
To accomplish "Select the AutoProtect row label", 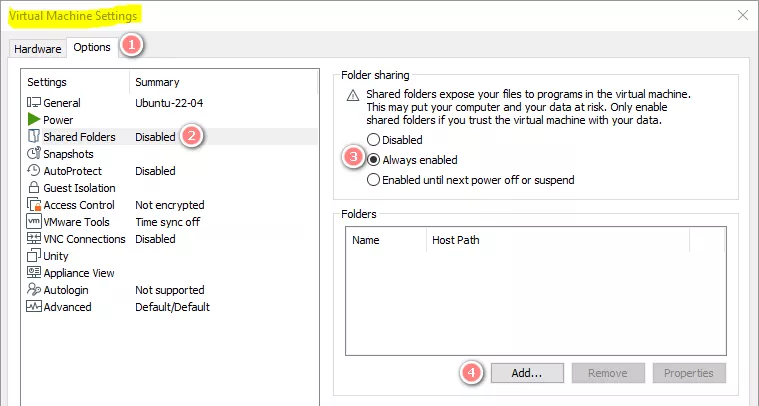I will (x=73, y=171).
